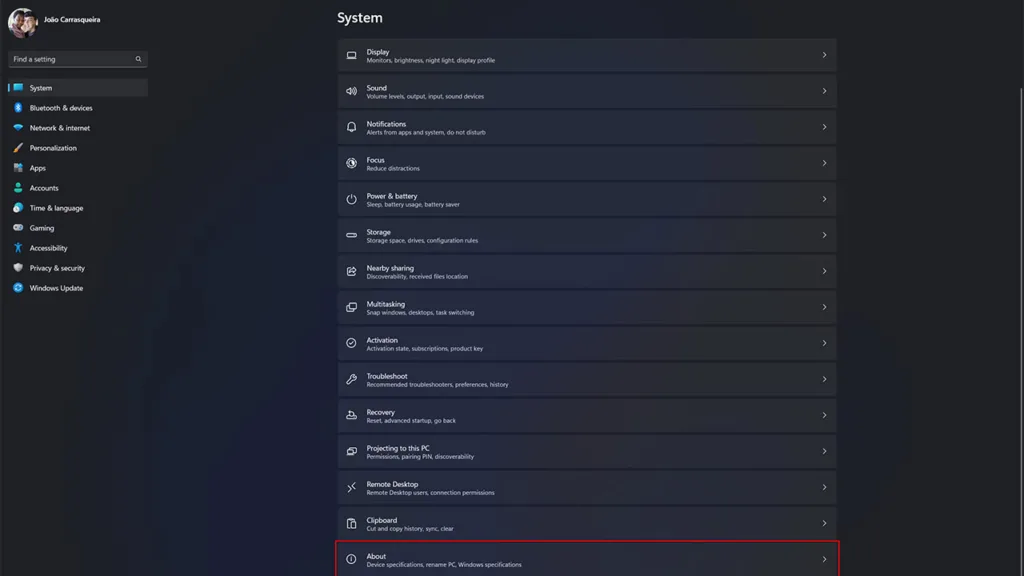
Task: Open the Clipboard settings label
Action: tap(381, 520)
